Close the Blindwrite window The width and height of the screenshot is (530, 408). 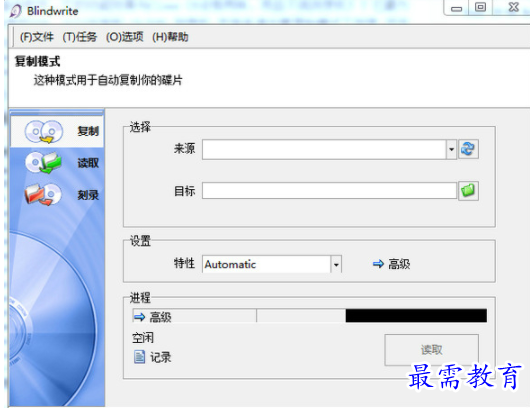513,7
